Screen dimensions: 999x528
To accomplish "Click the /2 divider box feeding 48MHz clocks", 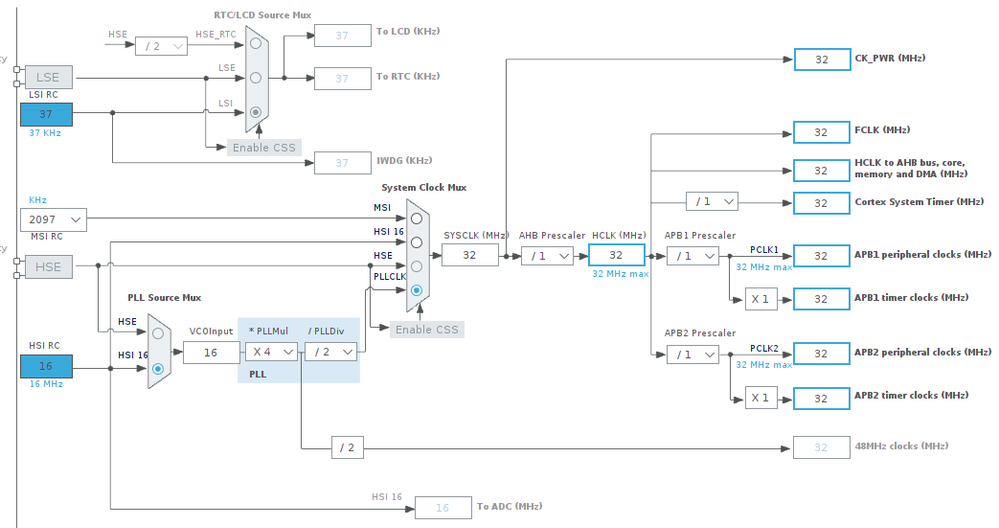I will (x=347, y=448).
